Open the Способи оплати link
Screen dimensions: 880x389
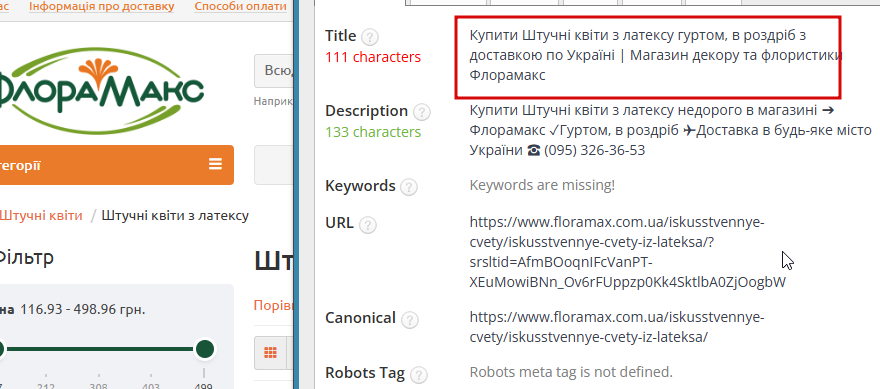[240, 7]
